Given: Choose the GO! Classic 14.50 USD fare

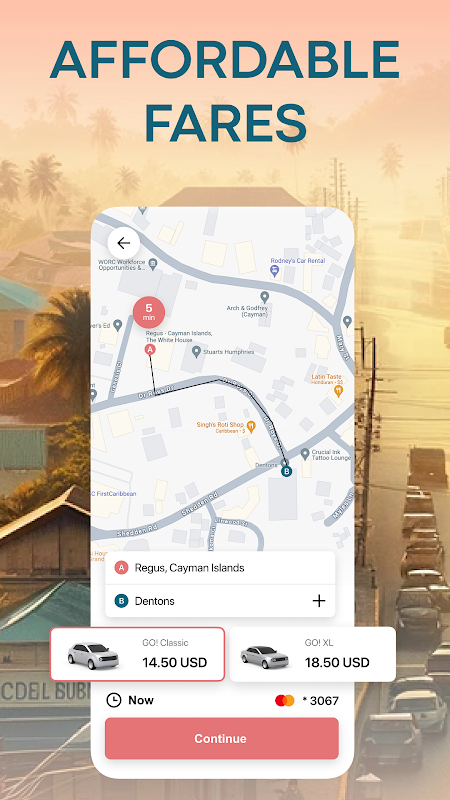Looking at the screenshot, I should coord(137,654).
